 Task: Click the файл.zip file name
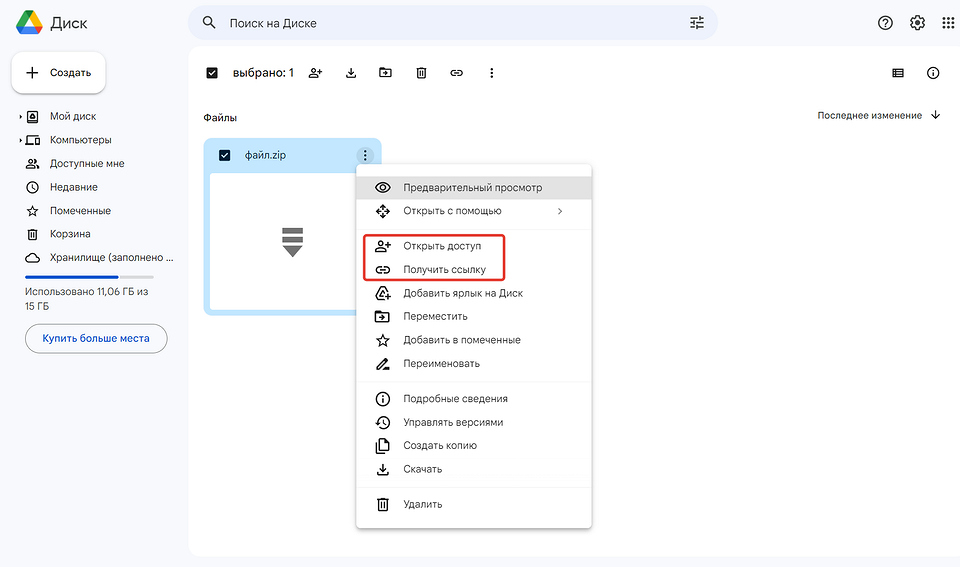pos(265,156)
